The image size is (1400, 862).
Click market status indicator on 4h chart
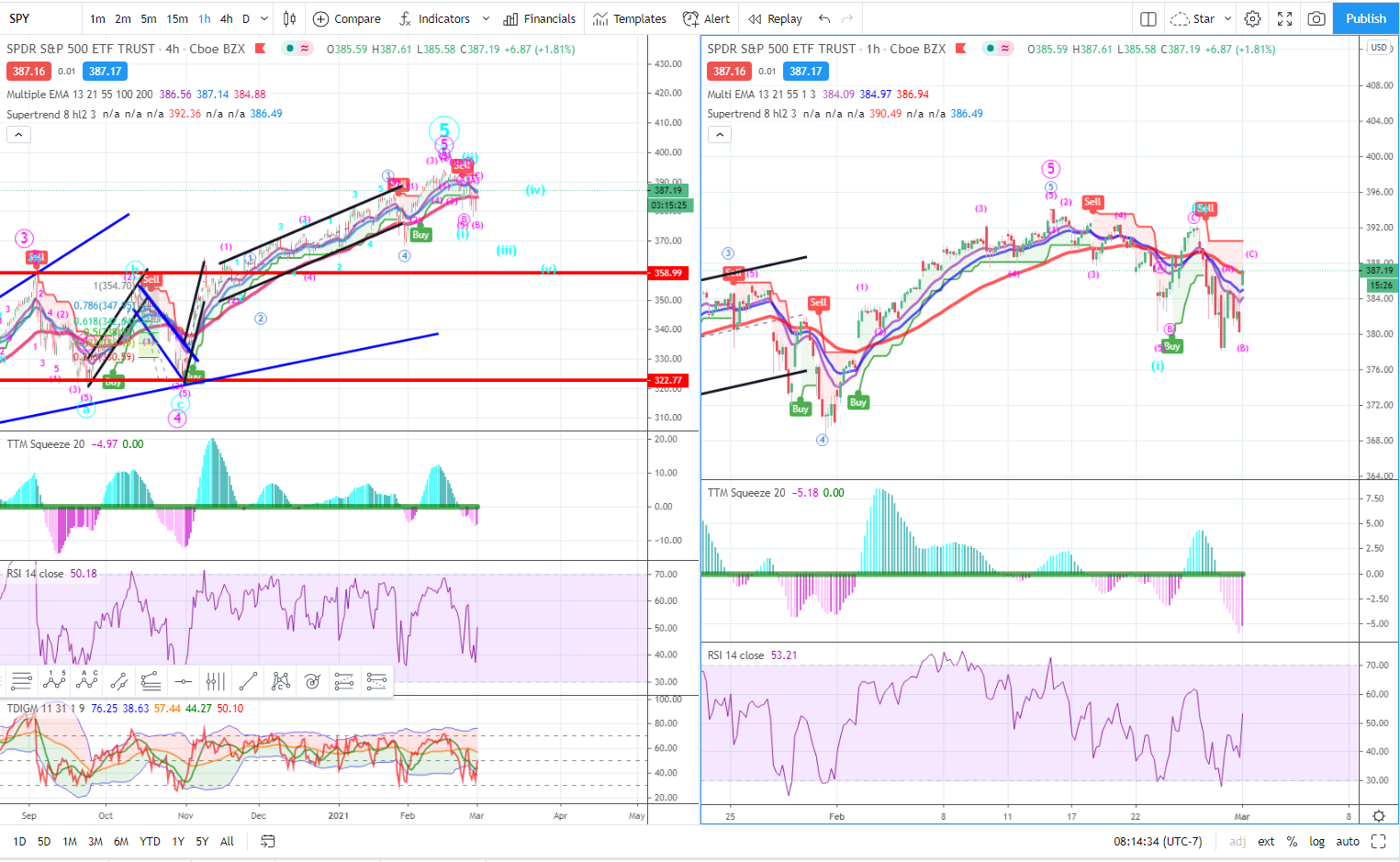click(x=290, y=49)
